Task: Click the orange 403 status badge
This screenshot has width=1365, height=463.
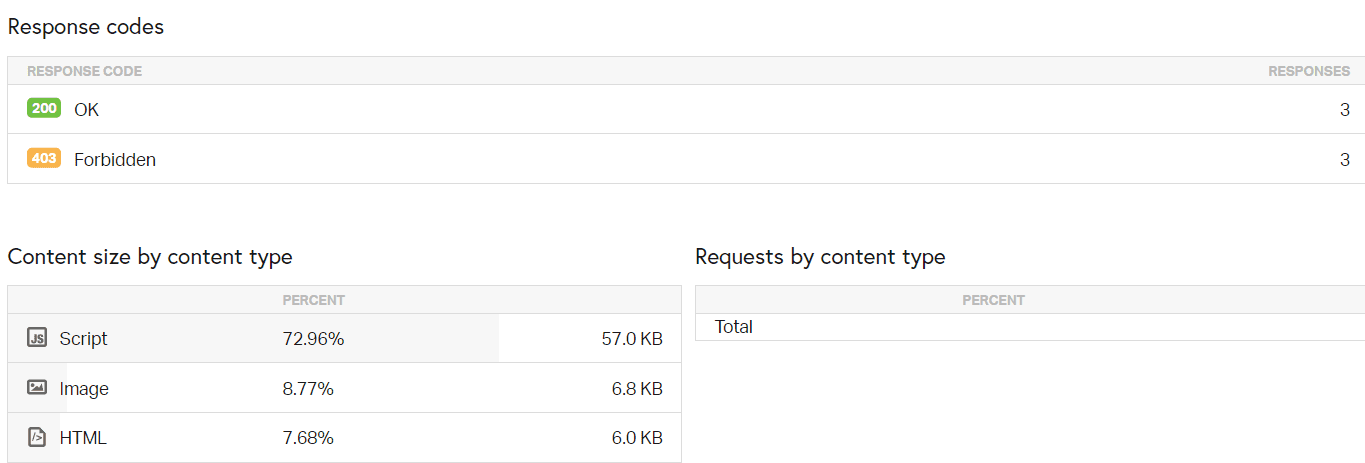Action: pyautogui.click(x=44, y=158)
